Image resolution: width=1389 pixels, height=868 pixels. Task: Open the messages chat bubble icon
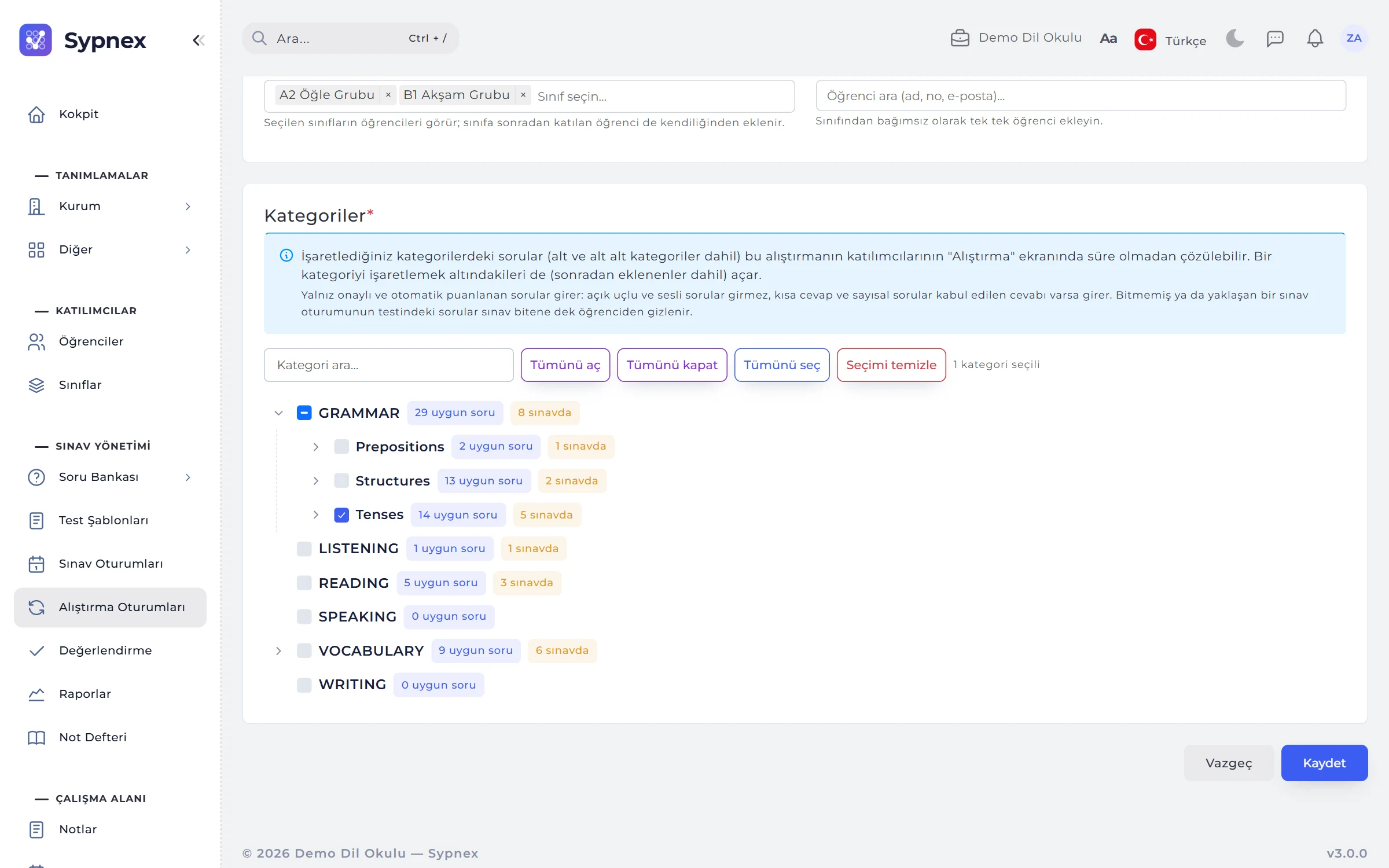[x=1275, y=38]
